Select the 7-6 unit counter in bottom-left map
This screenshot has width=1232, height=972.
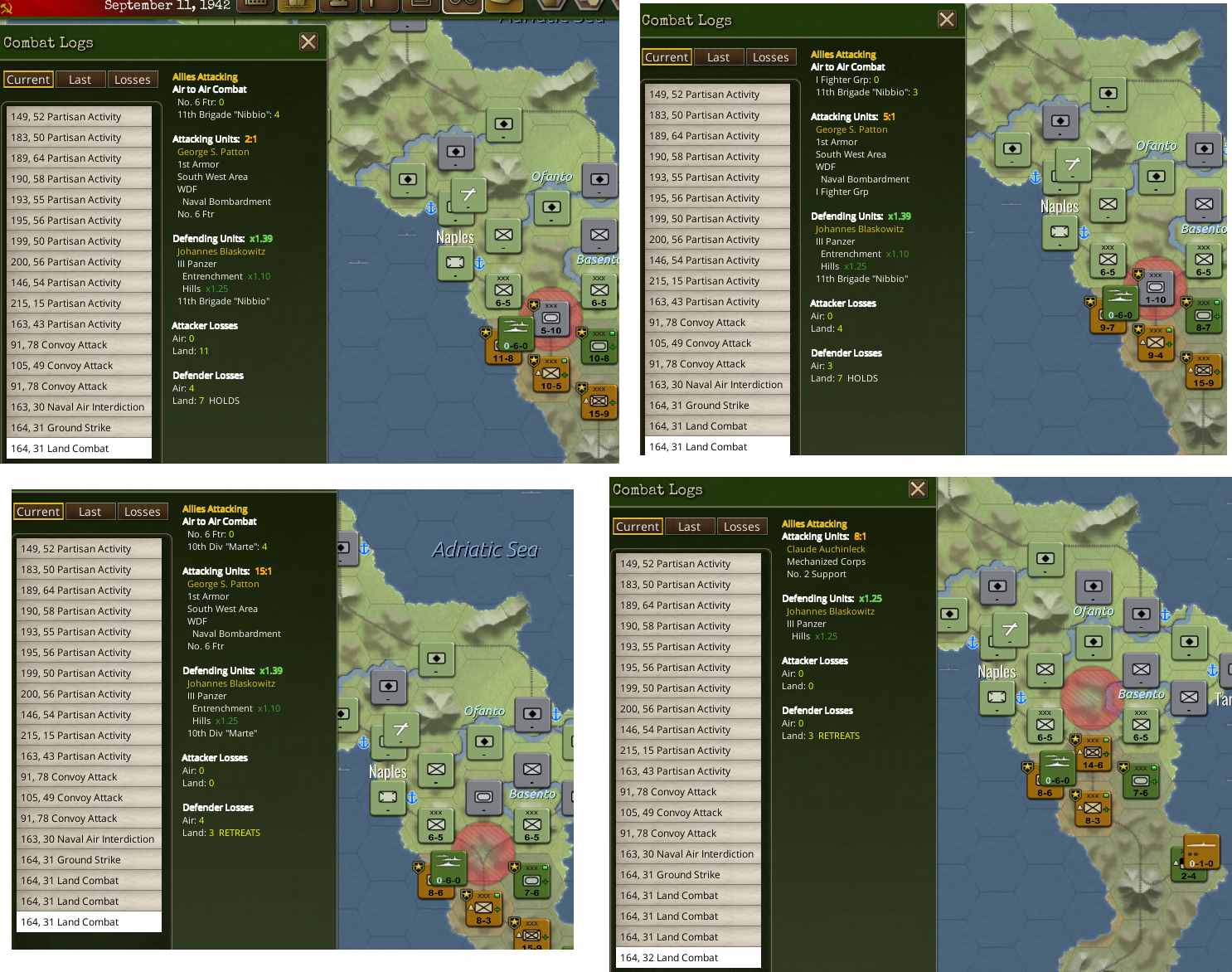tap(532, 882)
